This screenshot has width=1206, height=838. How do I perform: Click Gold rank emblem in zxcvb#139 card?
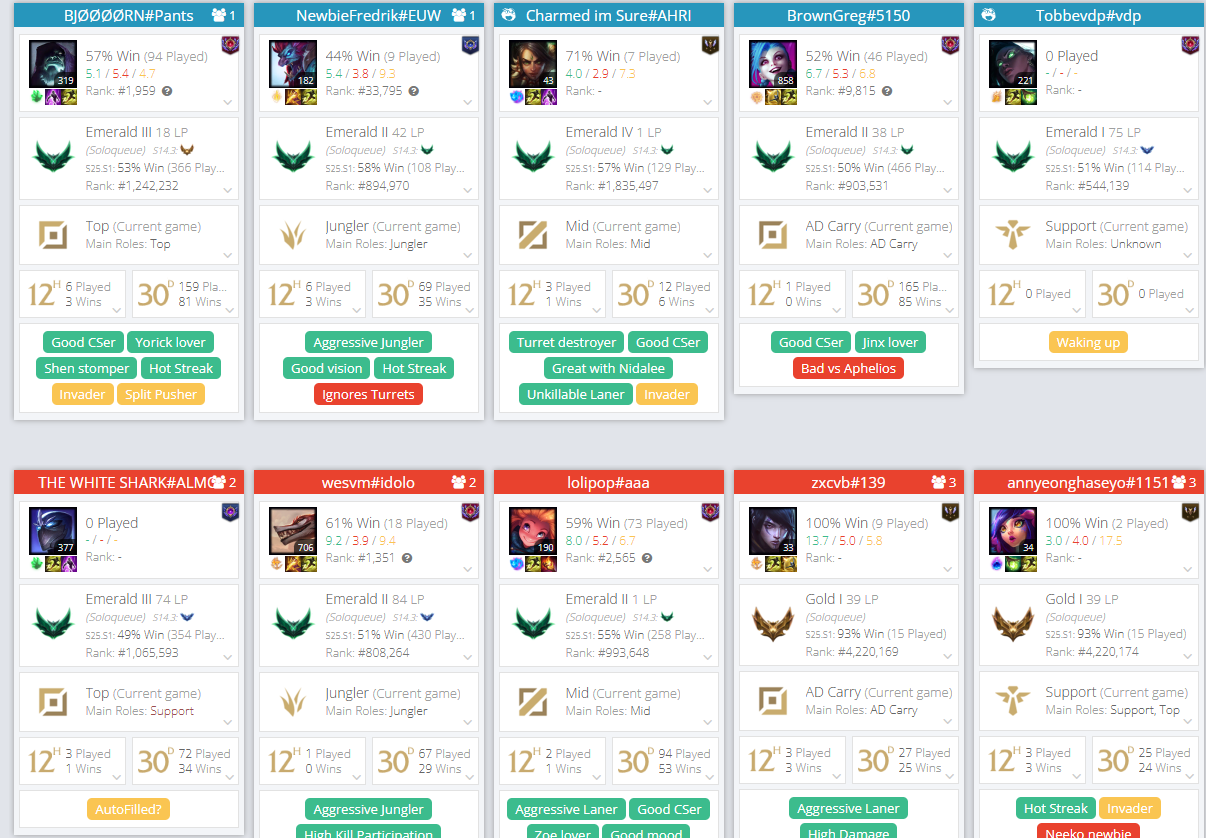(772, 623)
